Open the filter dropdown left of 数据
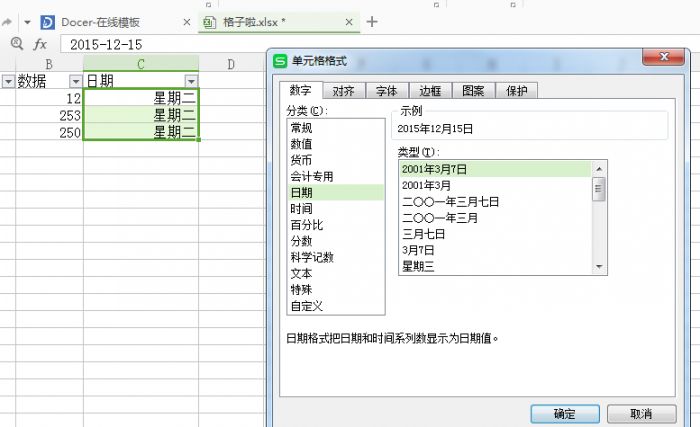This screenshot has height=427, width=700. (8, 81)
